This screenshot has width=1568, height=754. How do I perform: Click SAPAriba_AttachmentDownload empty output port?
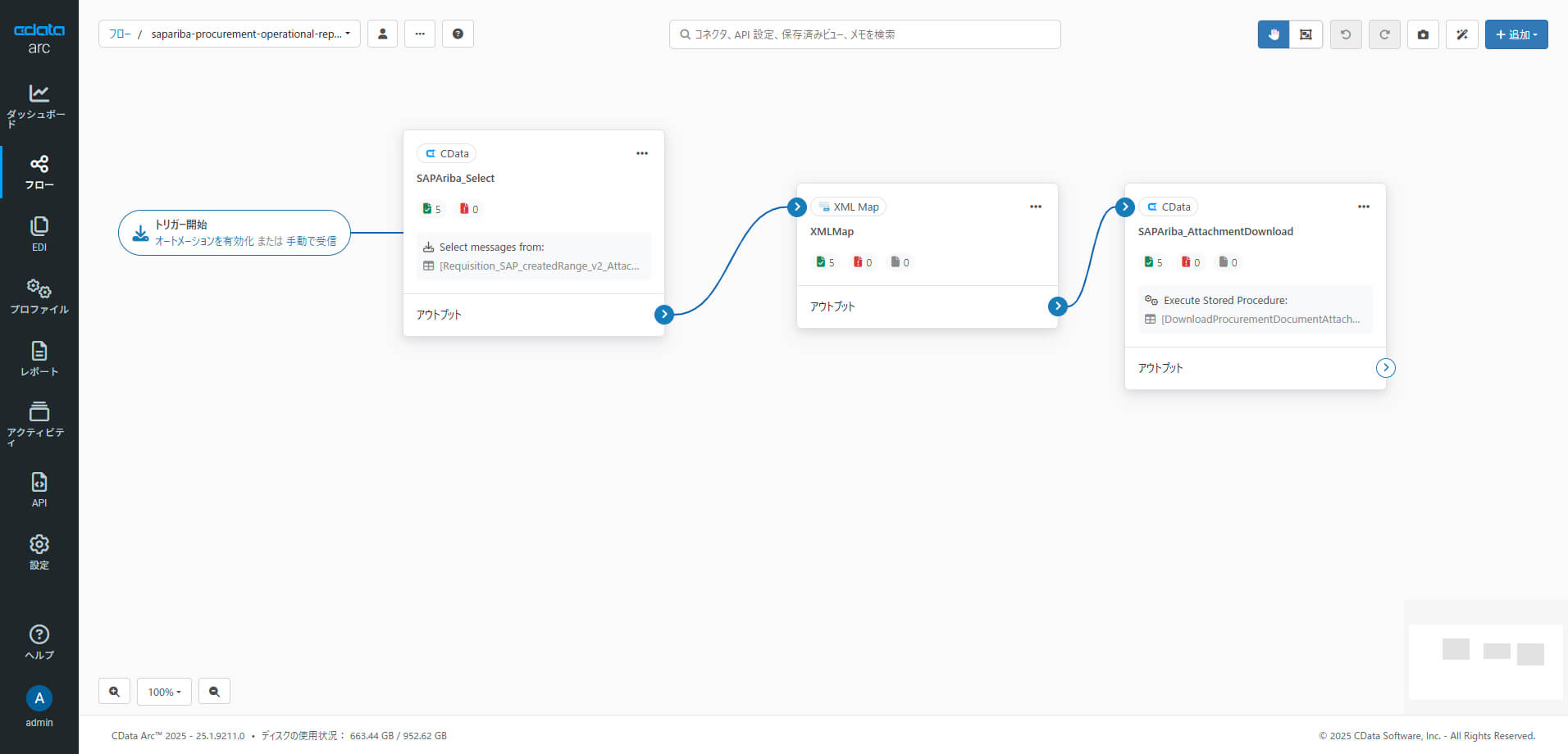[x=1386, y=367]
